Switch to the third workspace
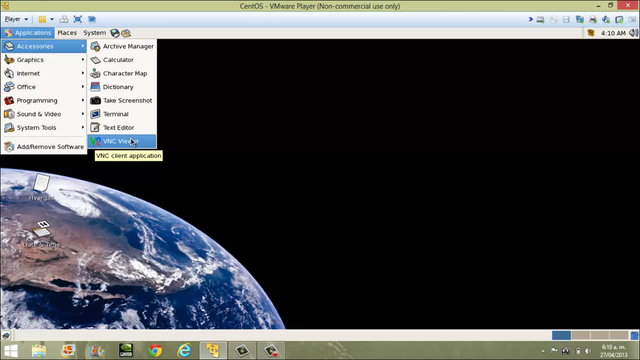This screenshot has width=640, height=360. click(600, 335)
